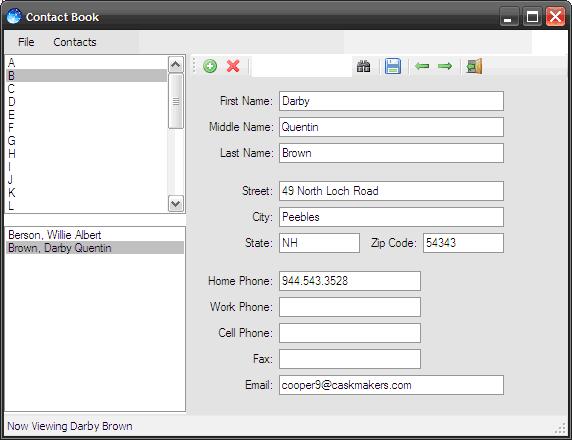Open the File menu
This screenshot has height=440, width=572.
point(26,42)
